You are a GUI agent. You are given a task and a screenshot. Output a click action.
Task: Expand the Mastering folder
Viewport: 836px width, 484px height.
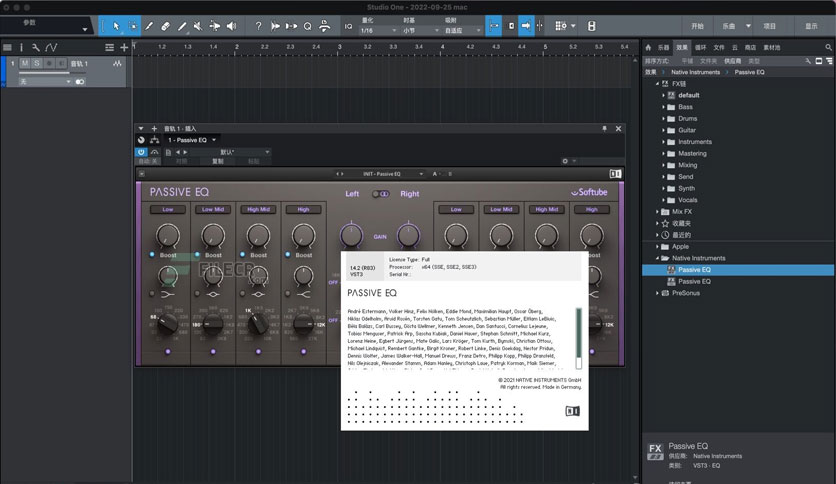(664, 154)
